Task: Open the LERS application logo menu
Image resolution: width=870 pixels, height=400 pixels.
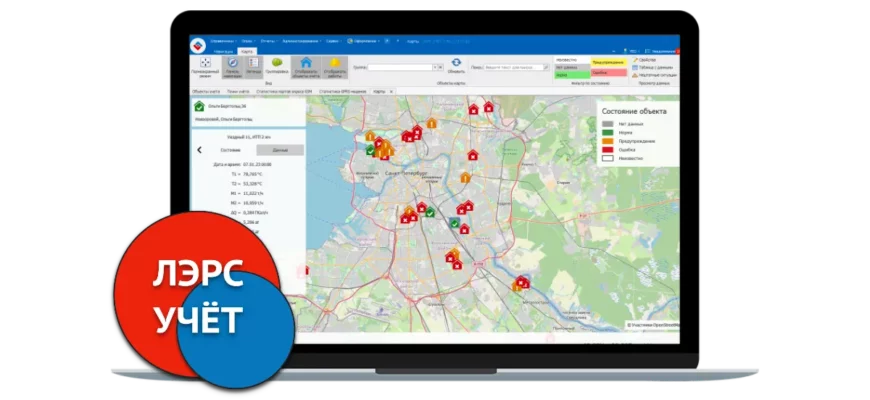Action: pos(198,44)
